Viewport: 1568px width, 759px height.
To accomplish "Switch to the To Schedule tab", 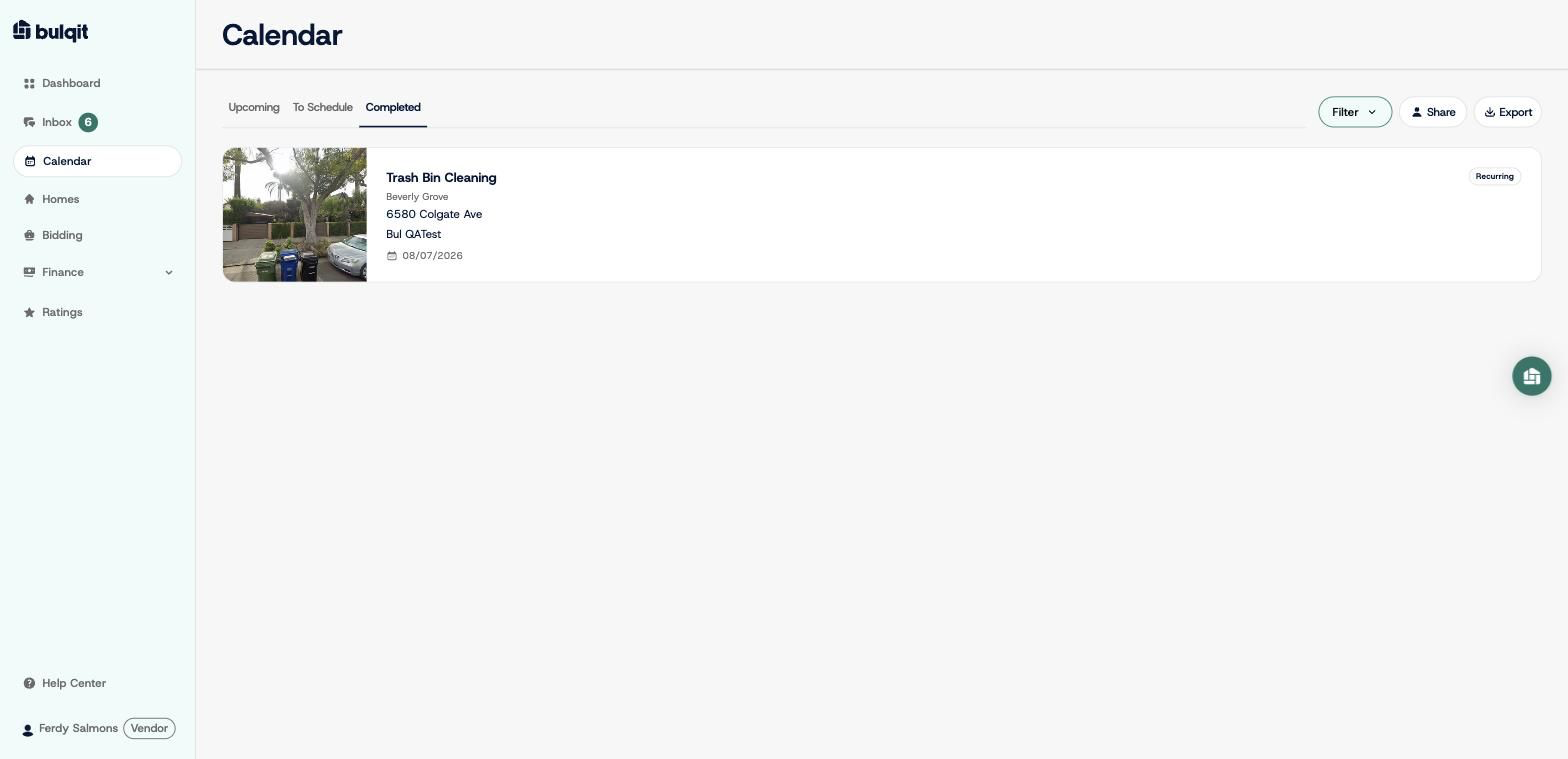I will coord(322,107).
